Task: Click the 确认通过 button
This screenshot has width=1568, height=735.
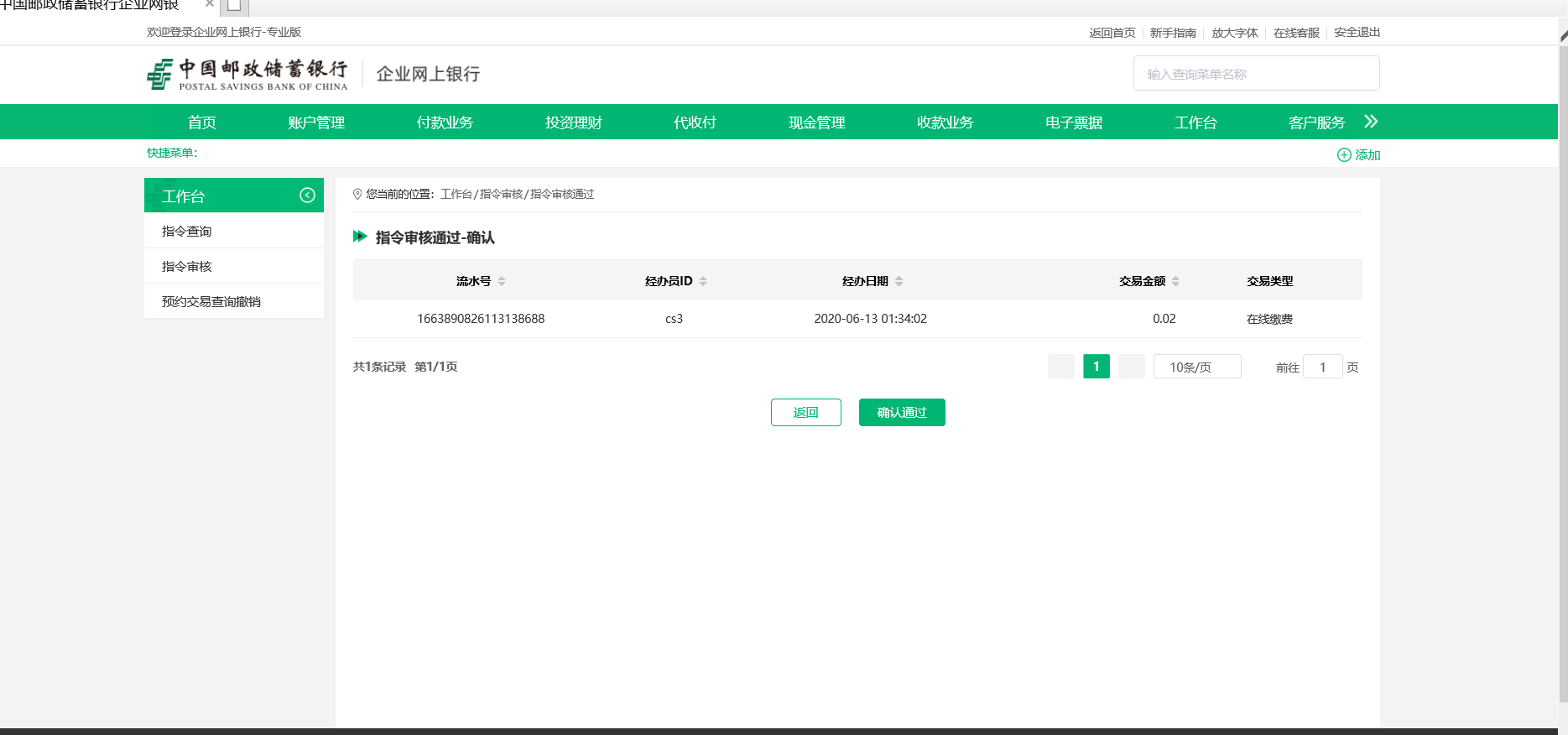Action: pos(902,412)
